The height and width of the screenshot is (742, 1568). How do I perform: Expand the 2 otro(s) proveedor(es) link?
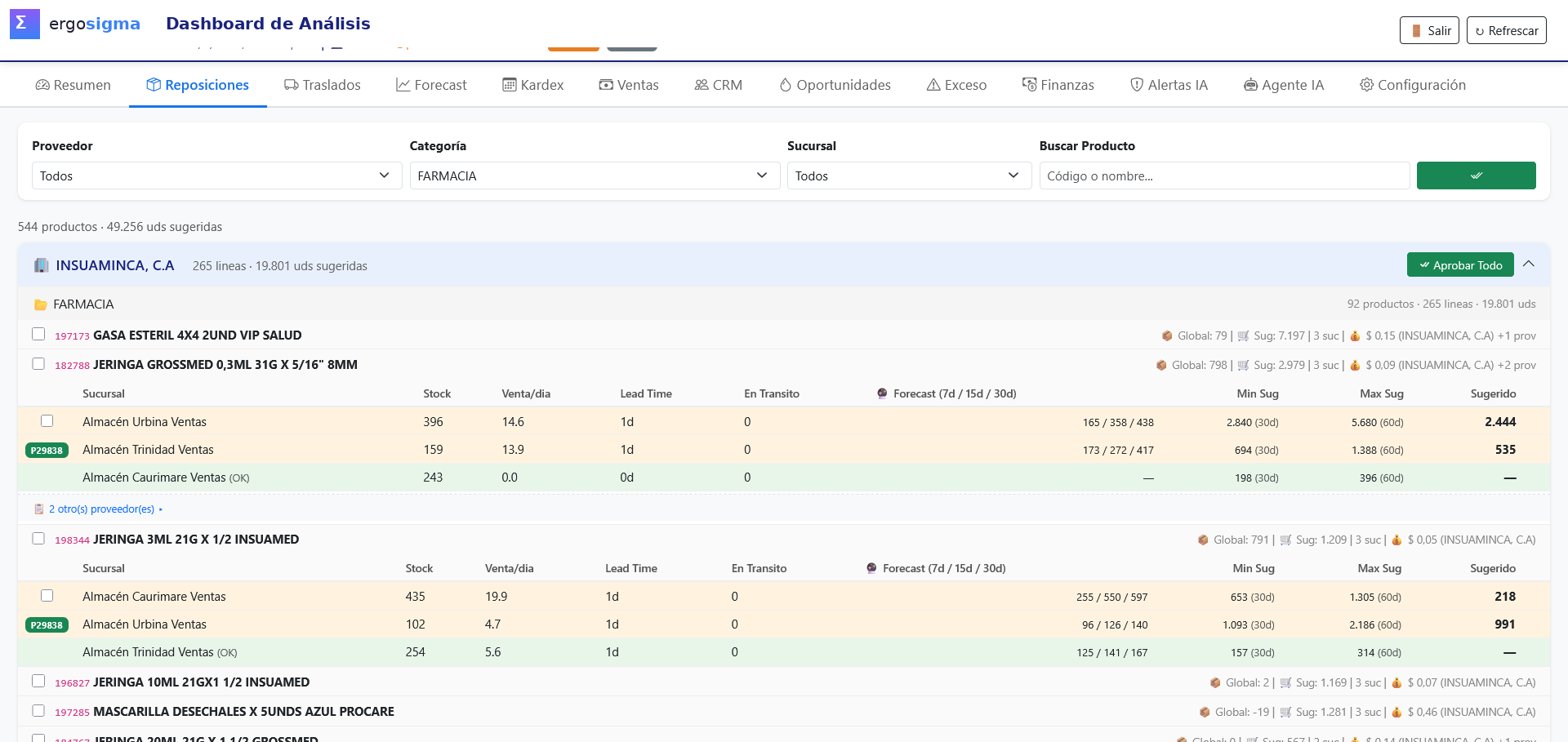[x=101, y=509]
